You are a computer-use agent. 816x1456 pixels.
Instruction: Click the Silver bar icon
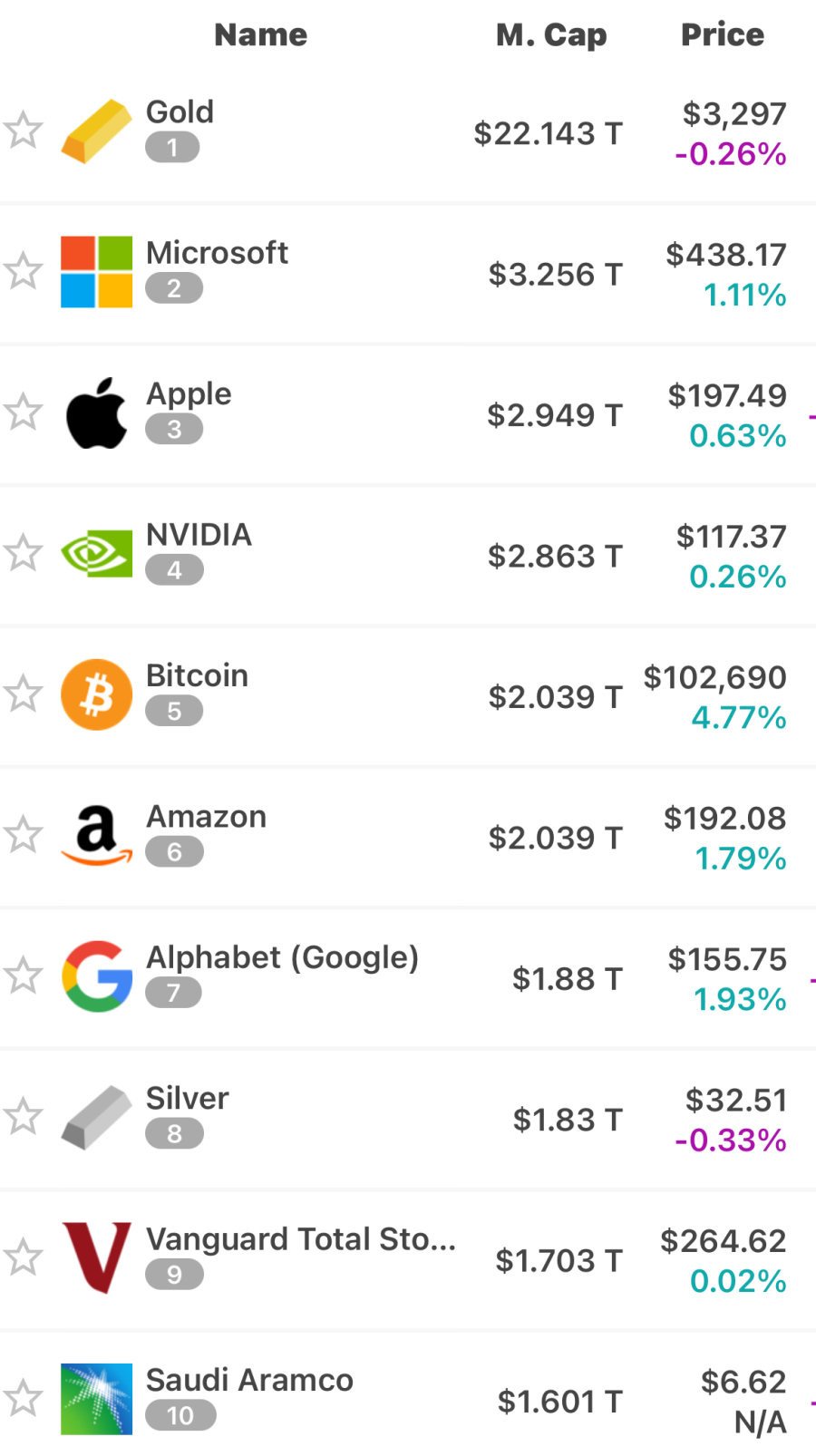(x=96, y=1117)
